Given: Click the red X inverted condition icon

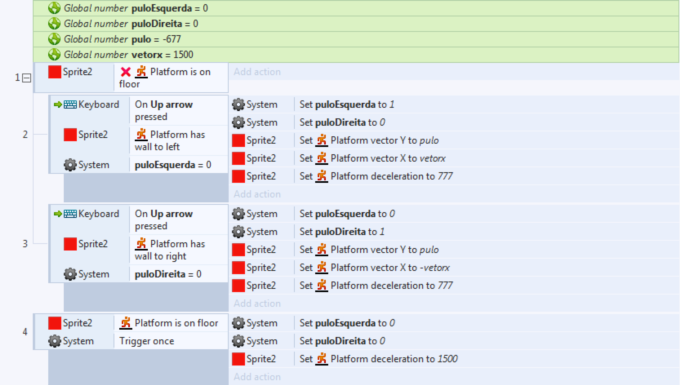Looking at the screenshot, I should [x=125, y=72].
